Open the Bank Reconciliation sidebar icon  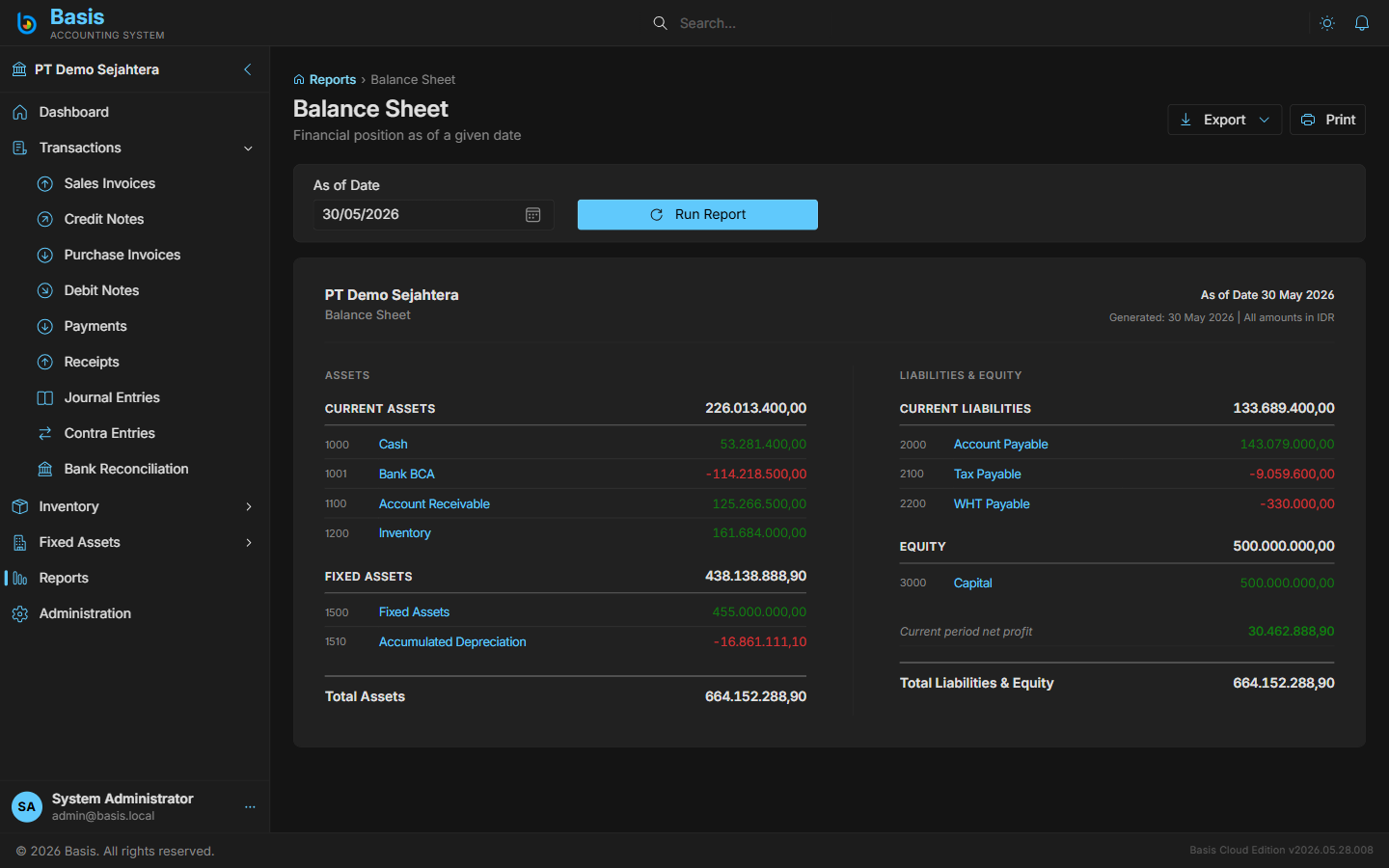(45, 469)
